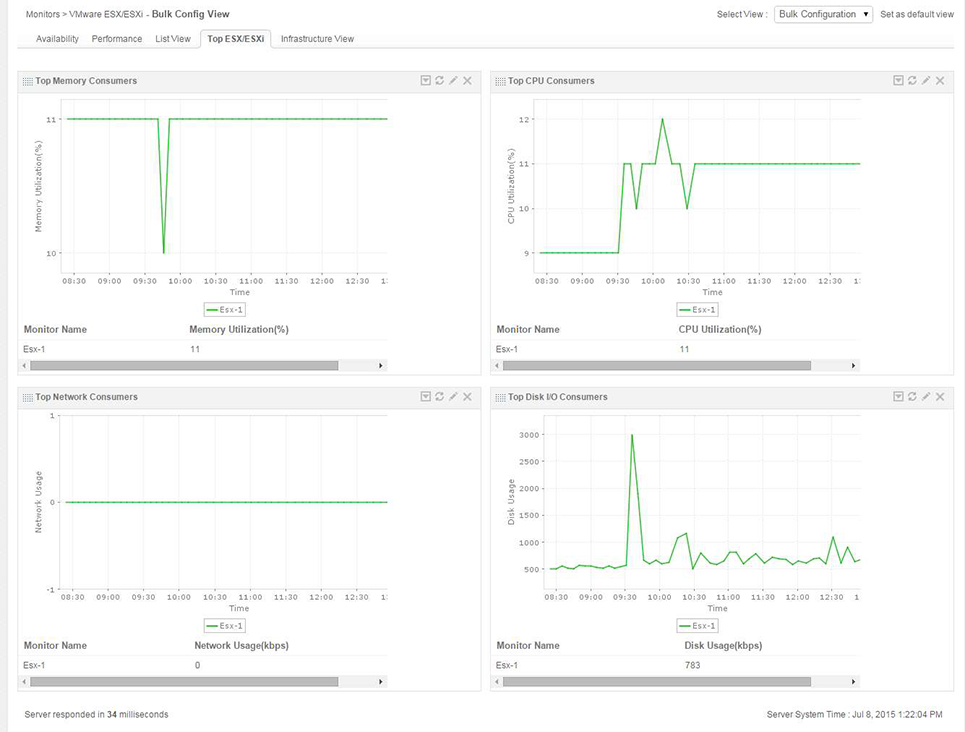Edit the Top CPU Consumers widget
The image size is (965, 732).
[x=926, y=81]
